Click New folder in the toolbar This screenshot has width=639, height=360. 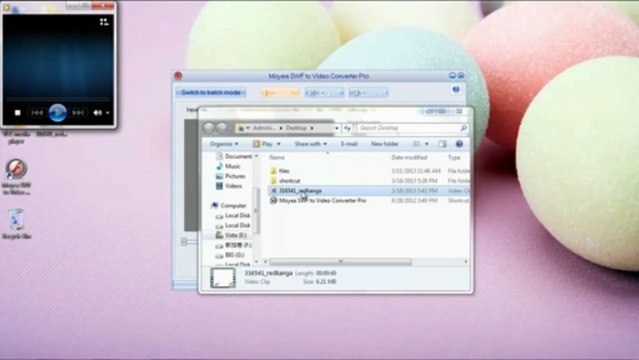[385, 144]
